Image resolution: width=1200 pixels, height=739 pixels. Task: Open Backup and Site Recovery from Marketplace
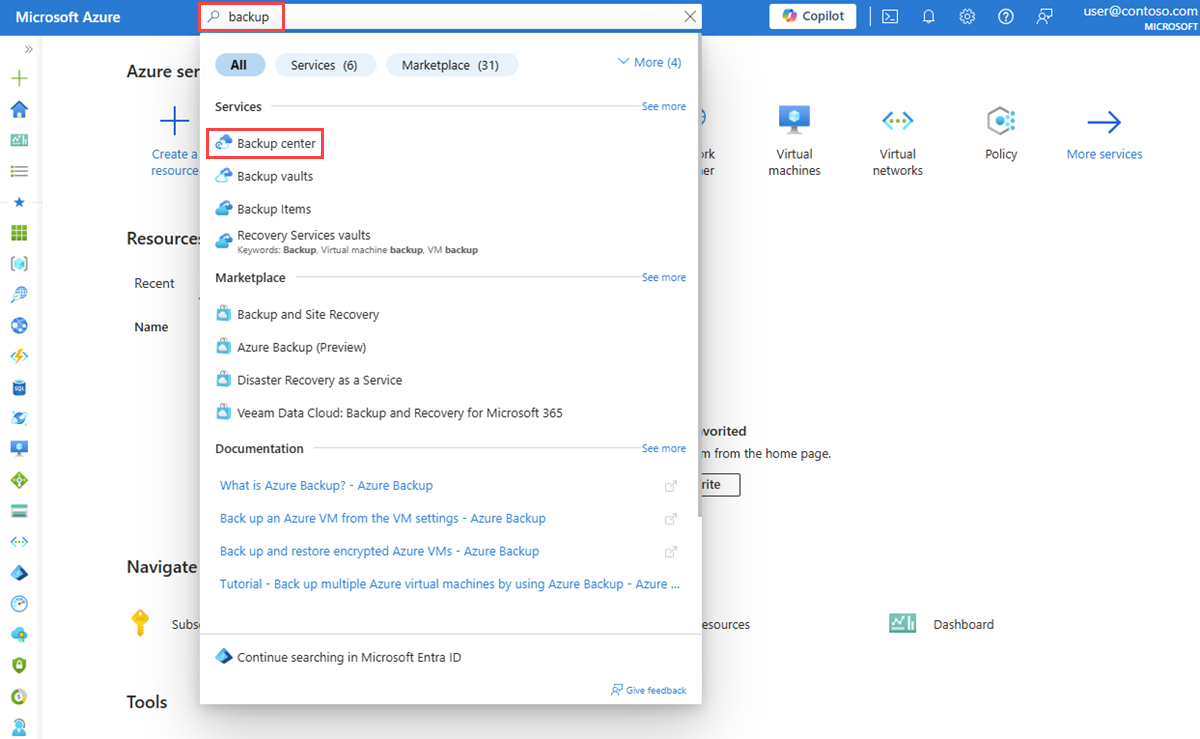coord(308,313)
